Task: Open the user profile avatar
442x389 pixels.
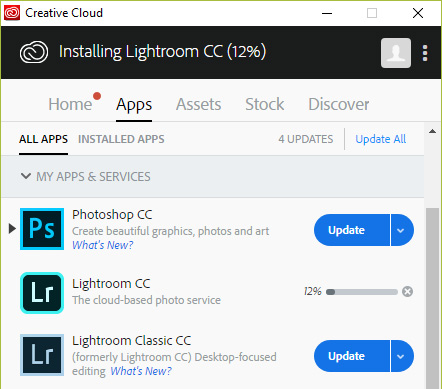Action: click(396, 53)
